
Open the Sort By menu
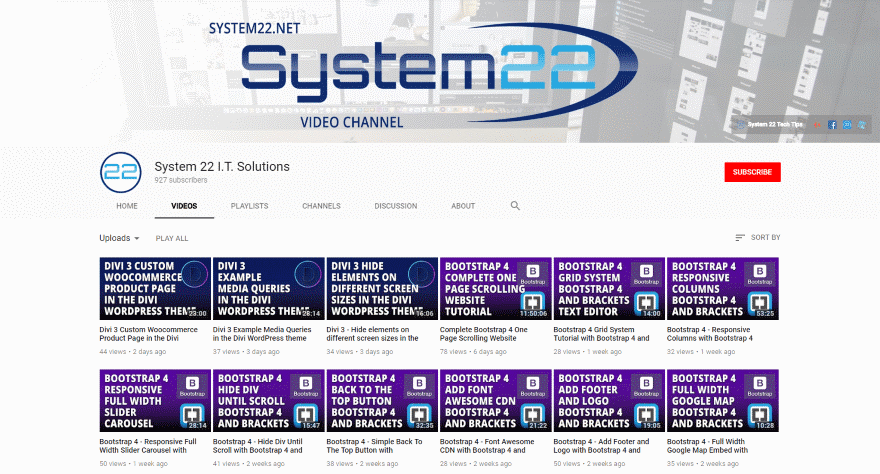pos(758,237)
